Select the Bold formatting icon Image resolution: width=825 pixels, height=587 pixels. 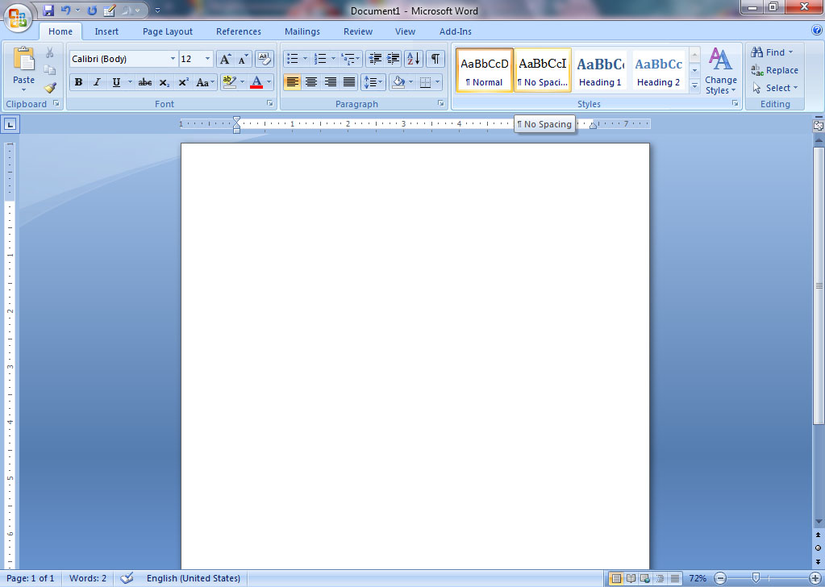click(78, 82)
